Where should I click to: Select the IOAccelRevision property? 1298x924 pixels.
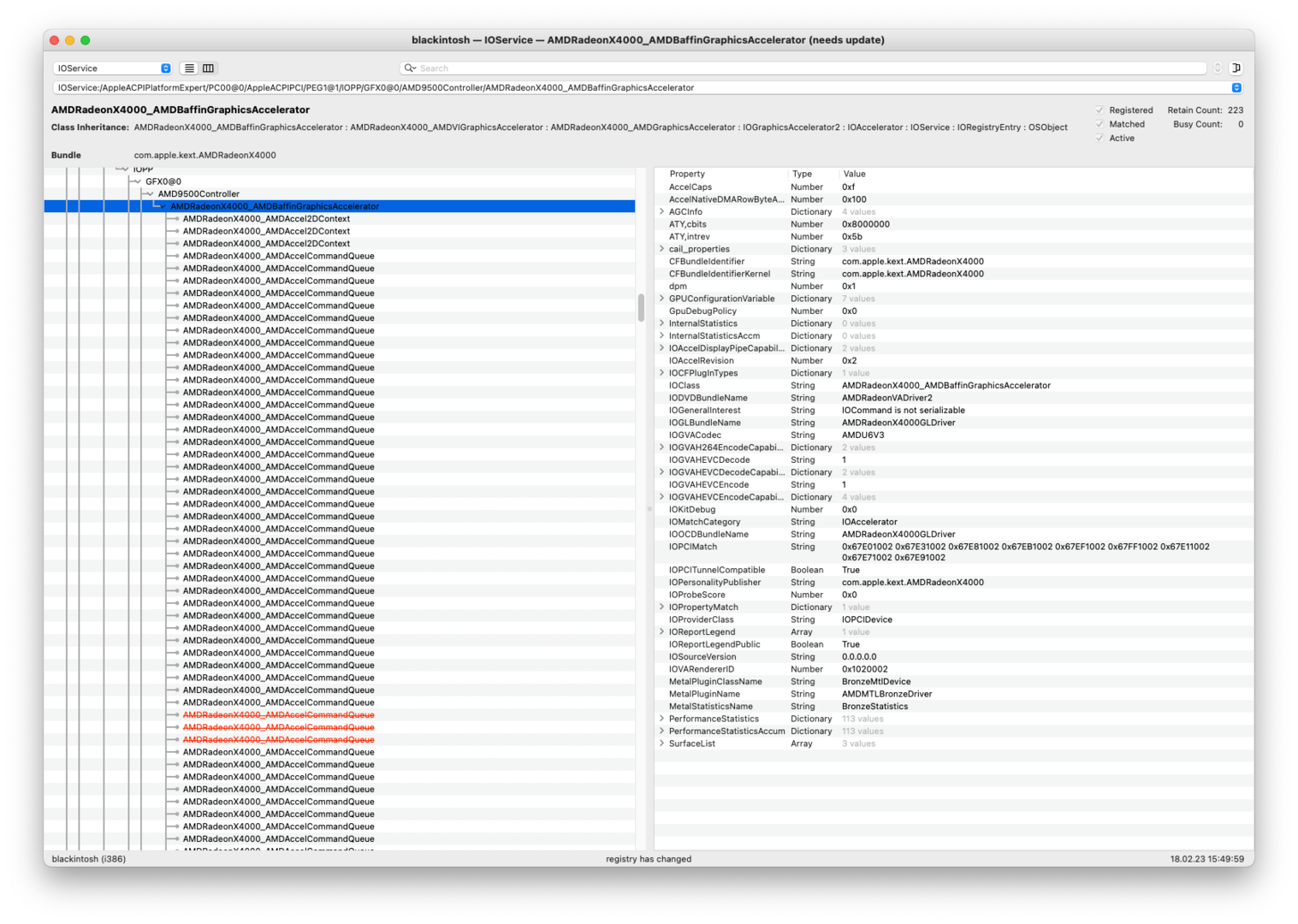(702, 361)
